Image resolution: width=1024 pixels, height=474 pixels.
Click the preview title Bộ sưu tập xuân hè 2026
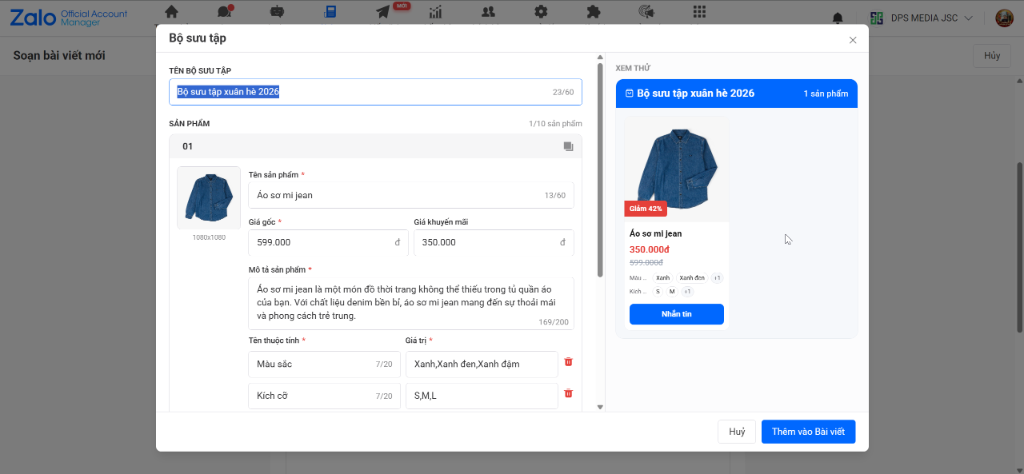[x=696, y=93]
